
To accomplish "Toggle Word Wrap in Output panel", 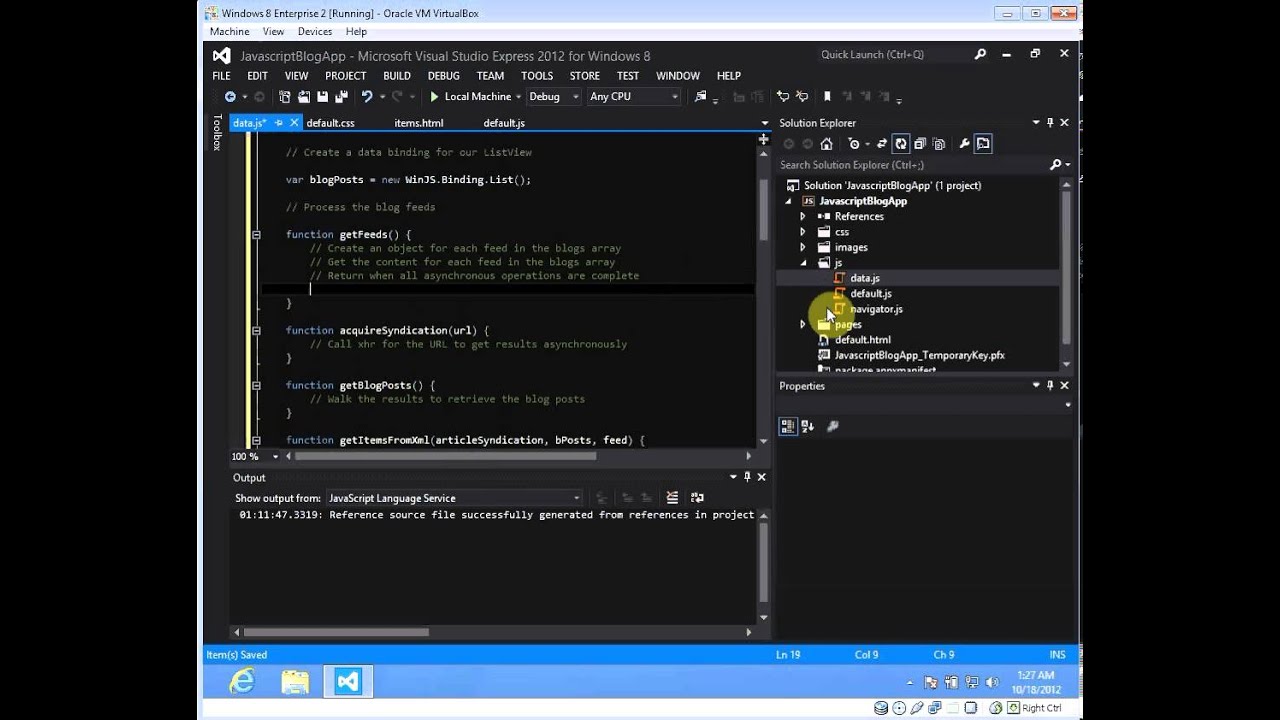I will tap(697, 498).
